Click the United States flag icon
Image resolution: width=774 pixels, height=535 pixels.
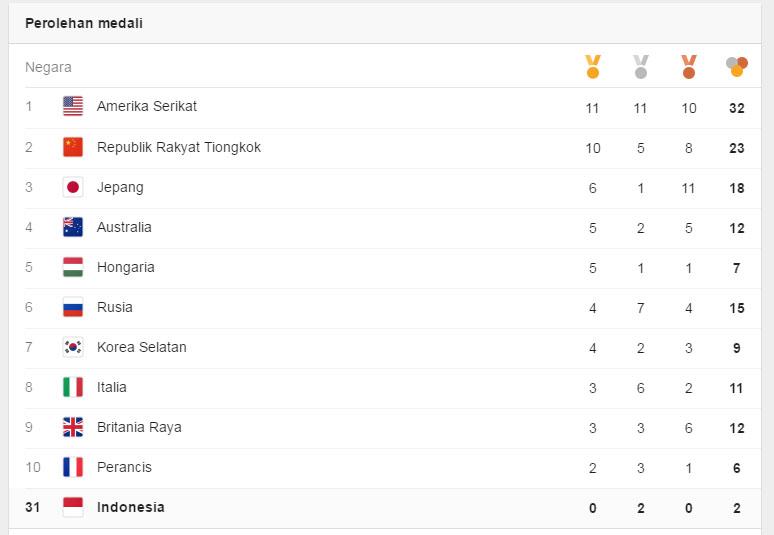coord(73,106)
